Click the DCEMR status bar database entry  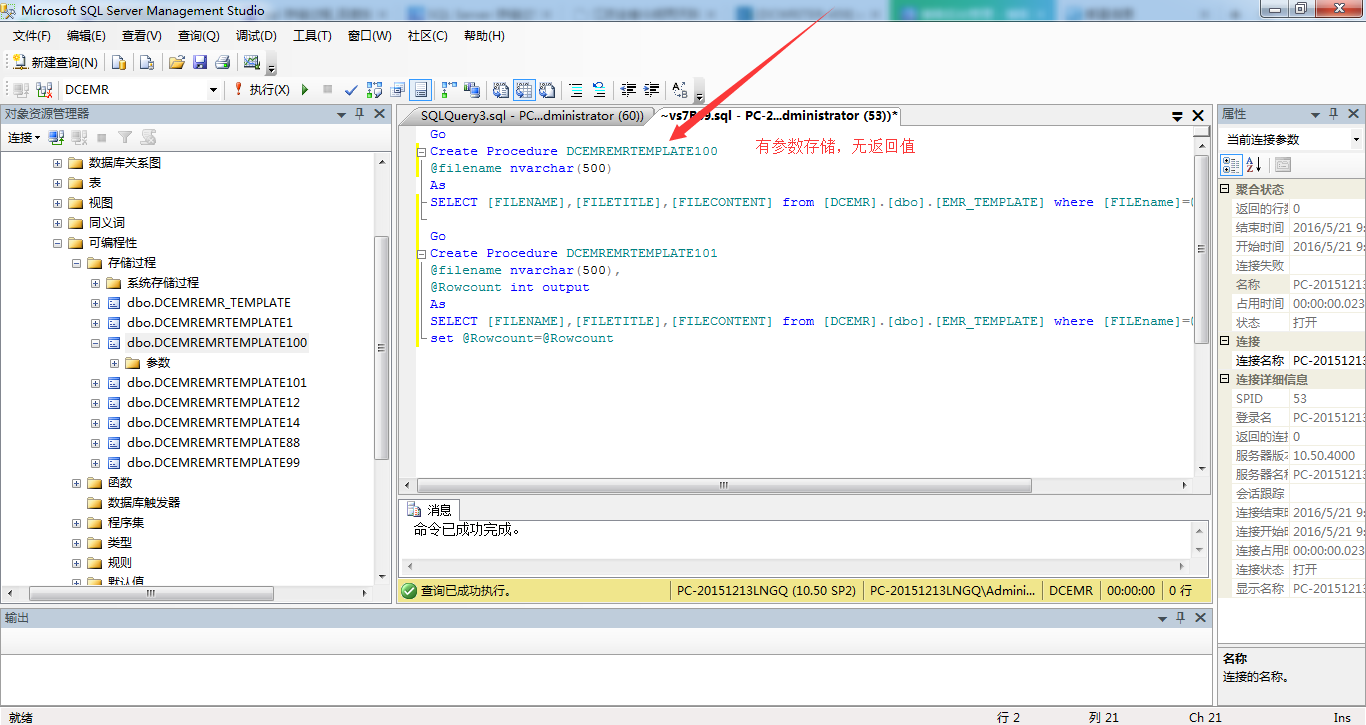[1071, 590]
